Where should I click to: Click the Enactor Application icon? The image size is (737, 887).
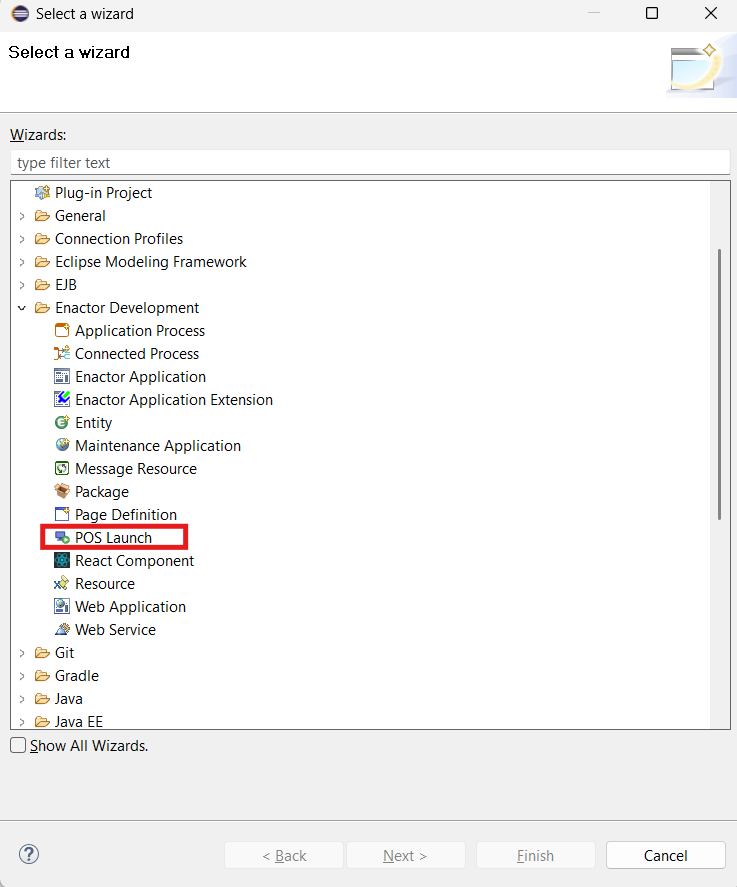[62, 377]
